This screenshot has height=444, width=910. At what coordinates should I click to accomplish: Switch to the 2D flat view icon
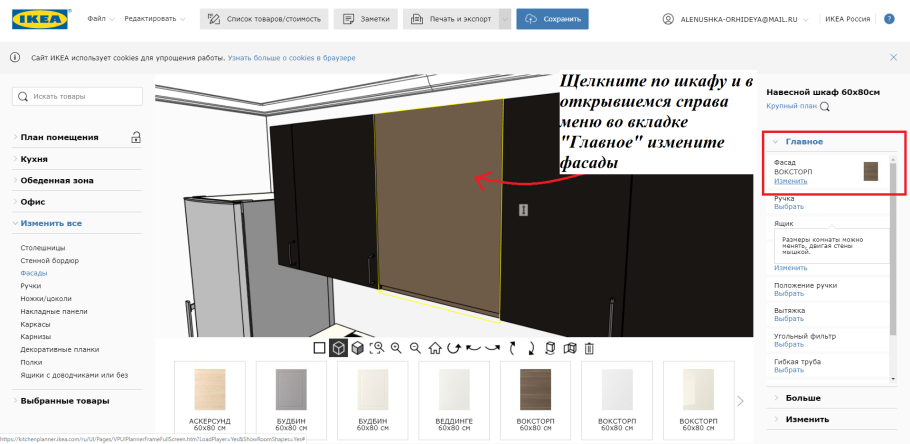pos(319,348)
